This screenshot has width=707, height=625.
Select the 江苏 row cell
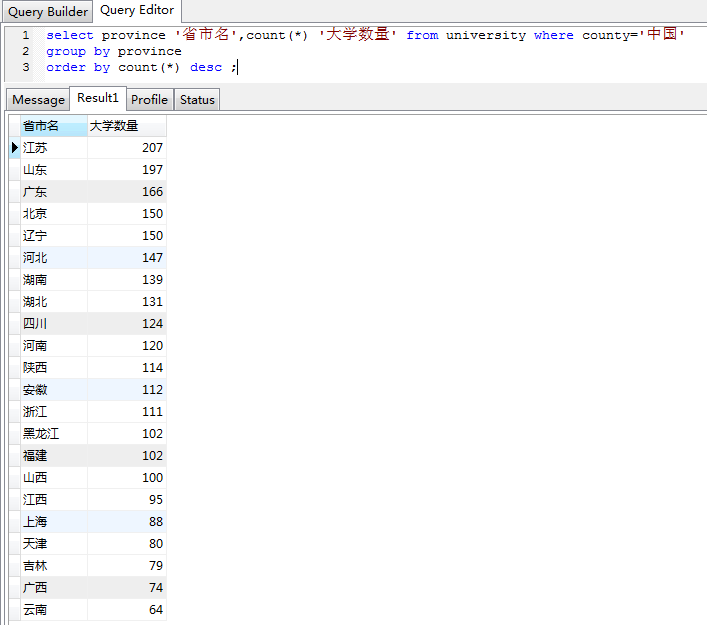(x=54, y=147)
